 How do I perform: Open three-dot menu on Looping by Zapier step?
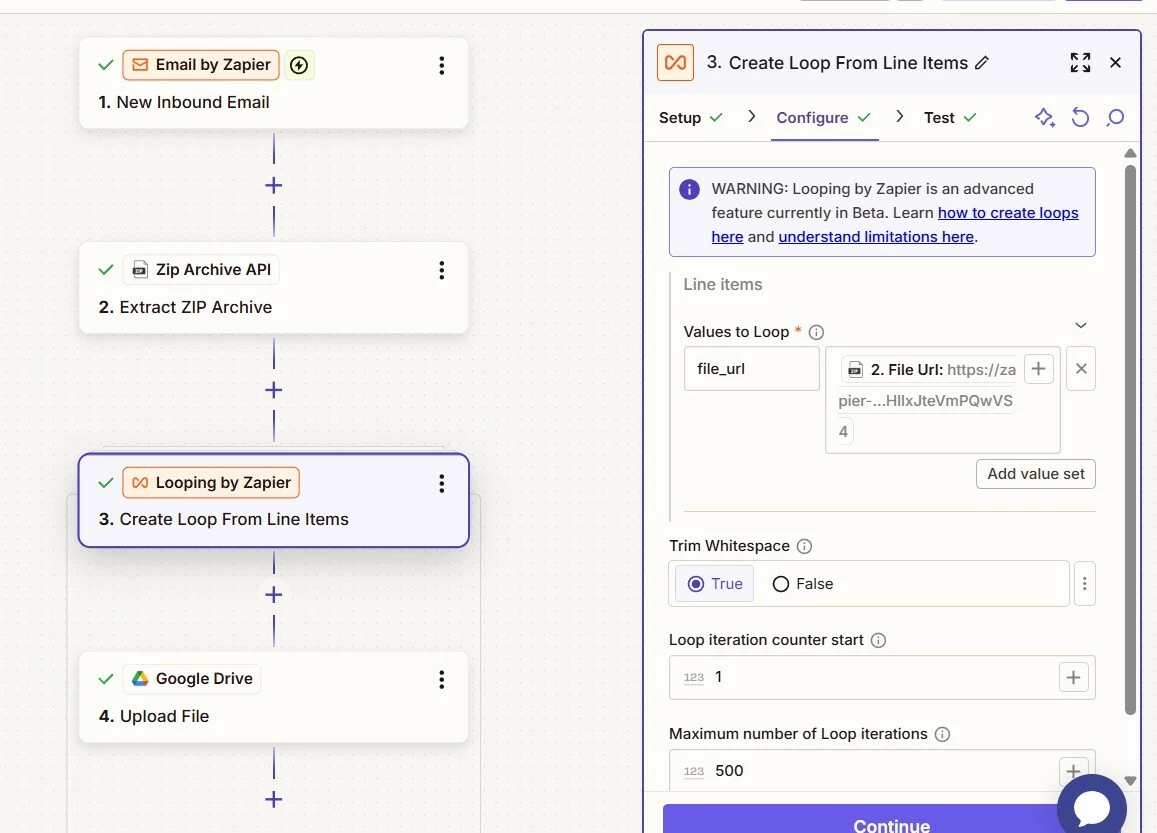click(x=441, y=483)
